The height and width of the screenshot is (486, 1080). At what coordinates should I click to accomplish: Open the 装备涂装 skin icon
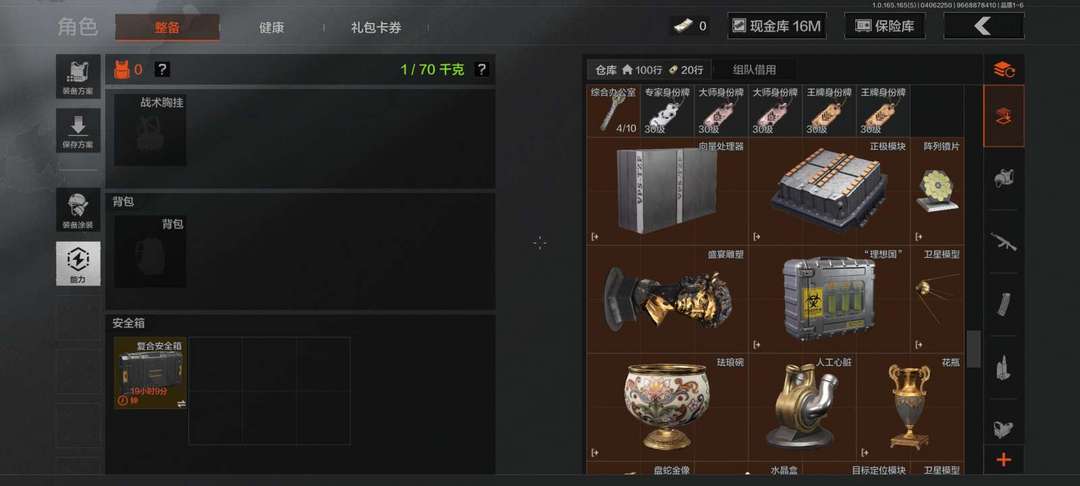(x=78, y=210)
